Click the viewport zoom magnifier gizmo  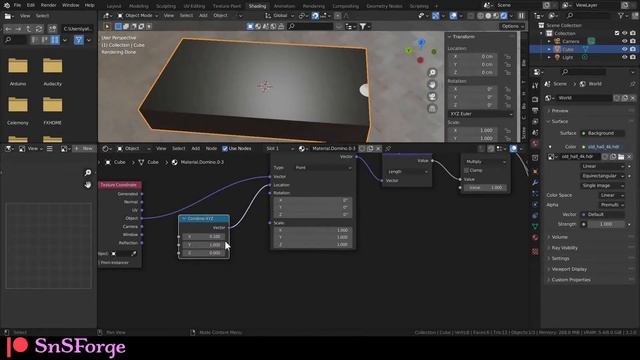[x=432, y=73]
